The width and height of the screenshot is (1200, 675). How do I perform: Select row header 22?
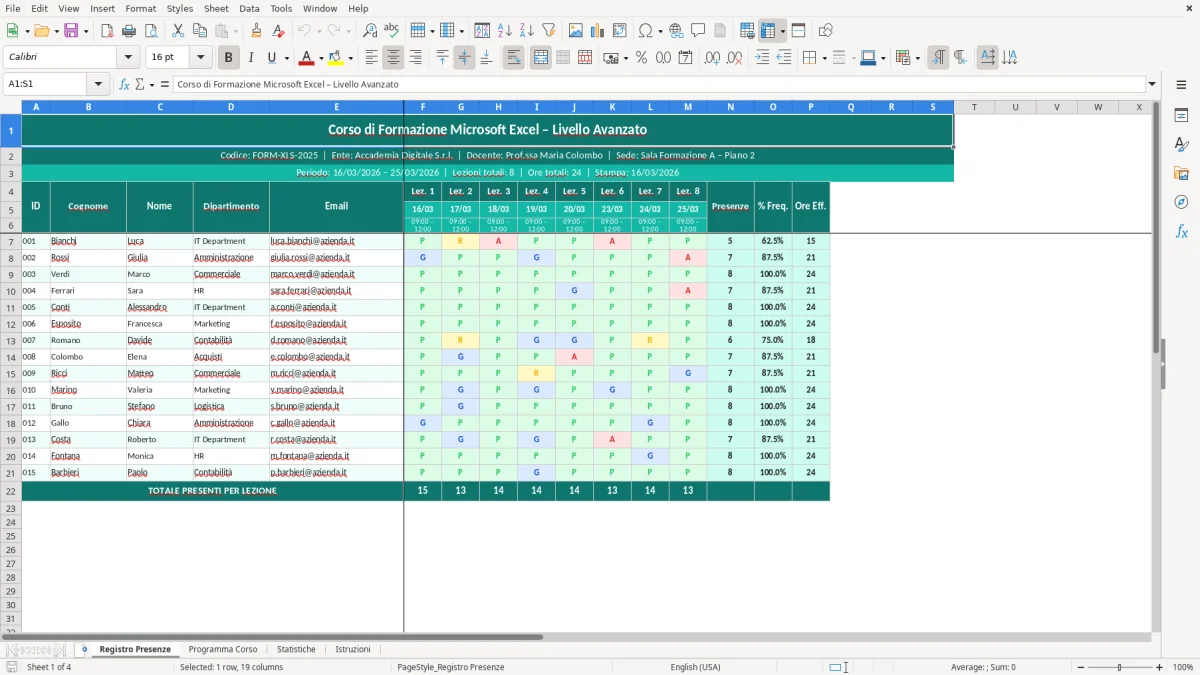(11, 491)
